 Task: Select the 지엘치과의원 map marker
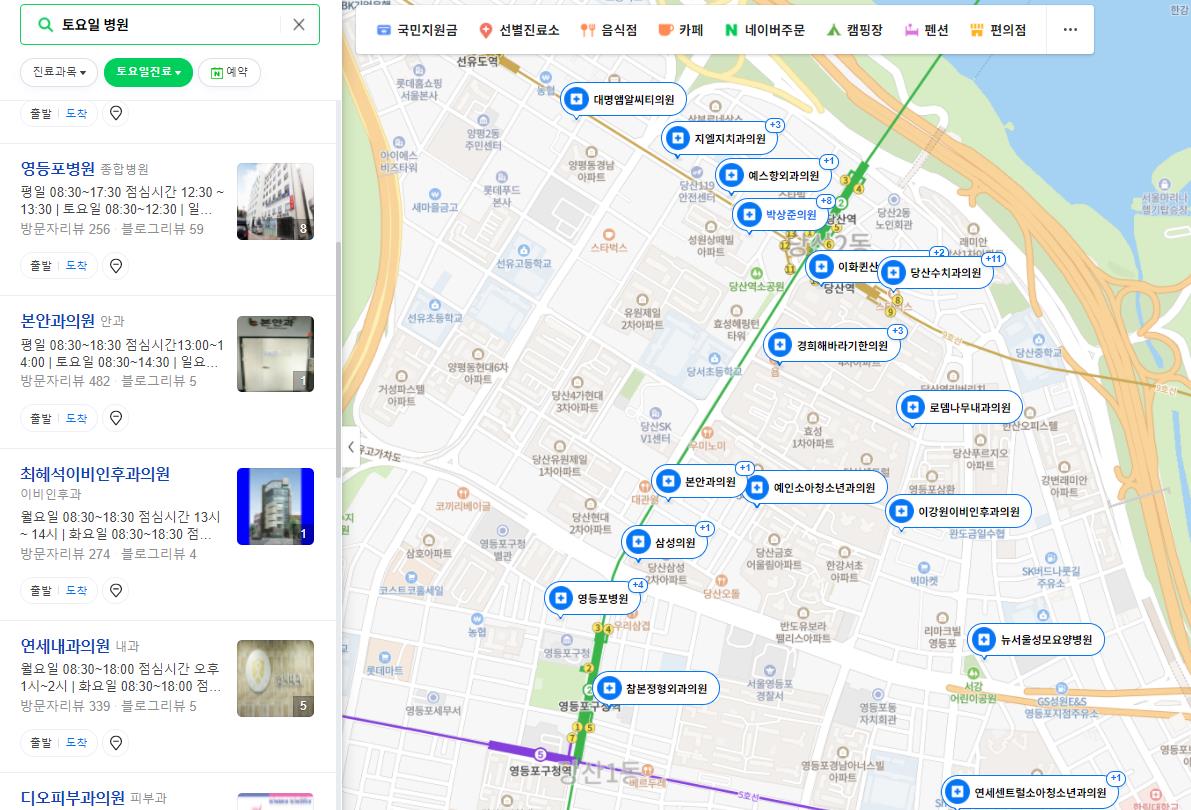(720, 139)
